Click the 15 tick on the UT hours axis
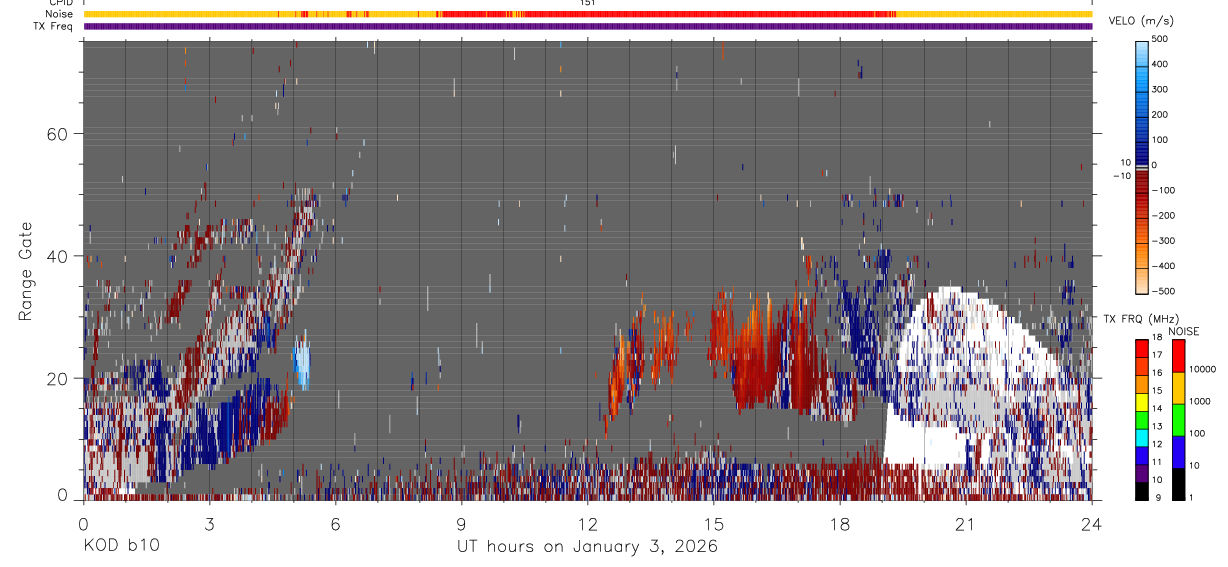 (714, 523)
